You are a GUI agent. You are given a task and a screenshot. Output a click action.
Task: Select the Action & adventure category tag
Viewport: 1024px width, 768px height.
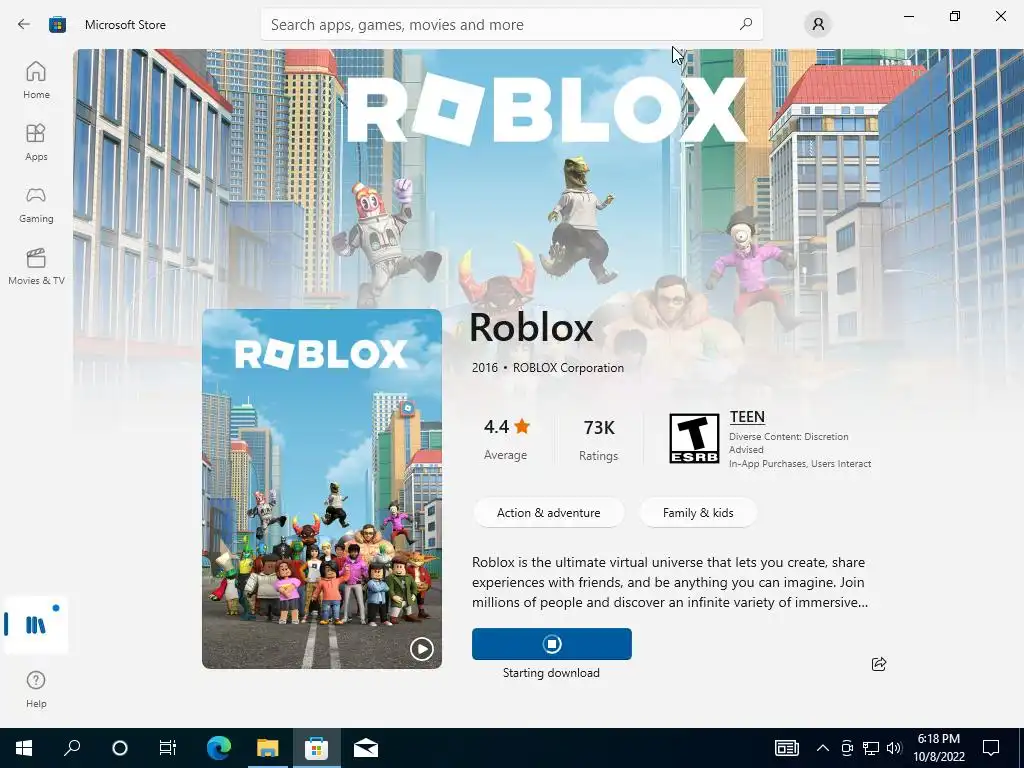pos(549,513)
